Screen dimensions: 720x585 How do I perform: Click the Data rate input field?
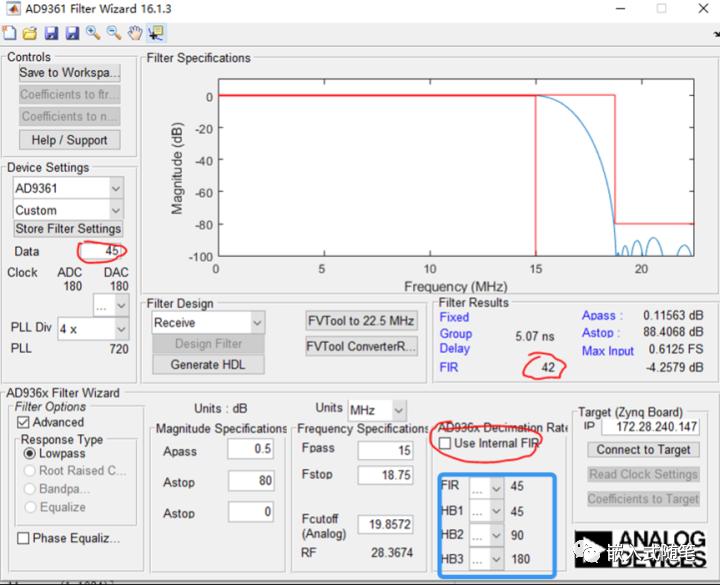point(100,251)
